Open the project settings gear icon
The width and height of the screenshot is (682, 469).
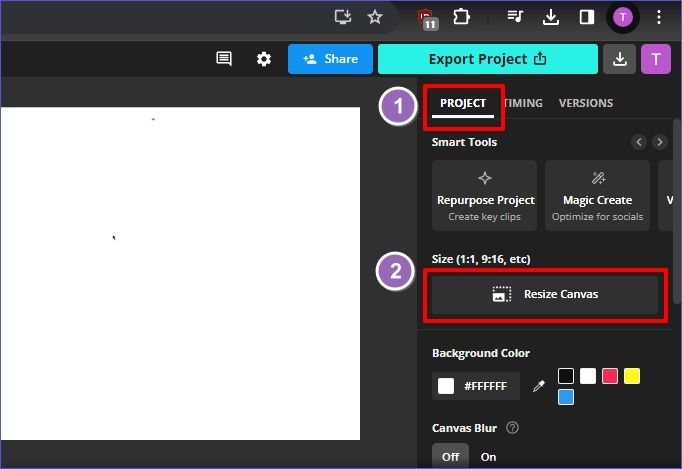264,59
